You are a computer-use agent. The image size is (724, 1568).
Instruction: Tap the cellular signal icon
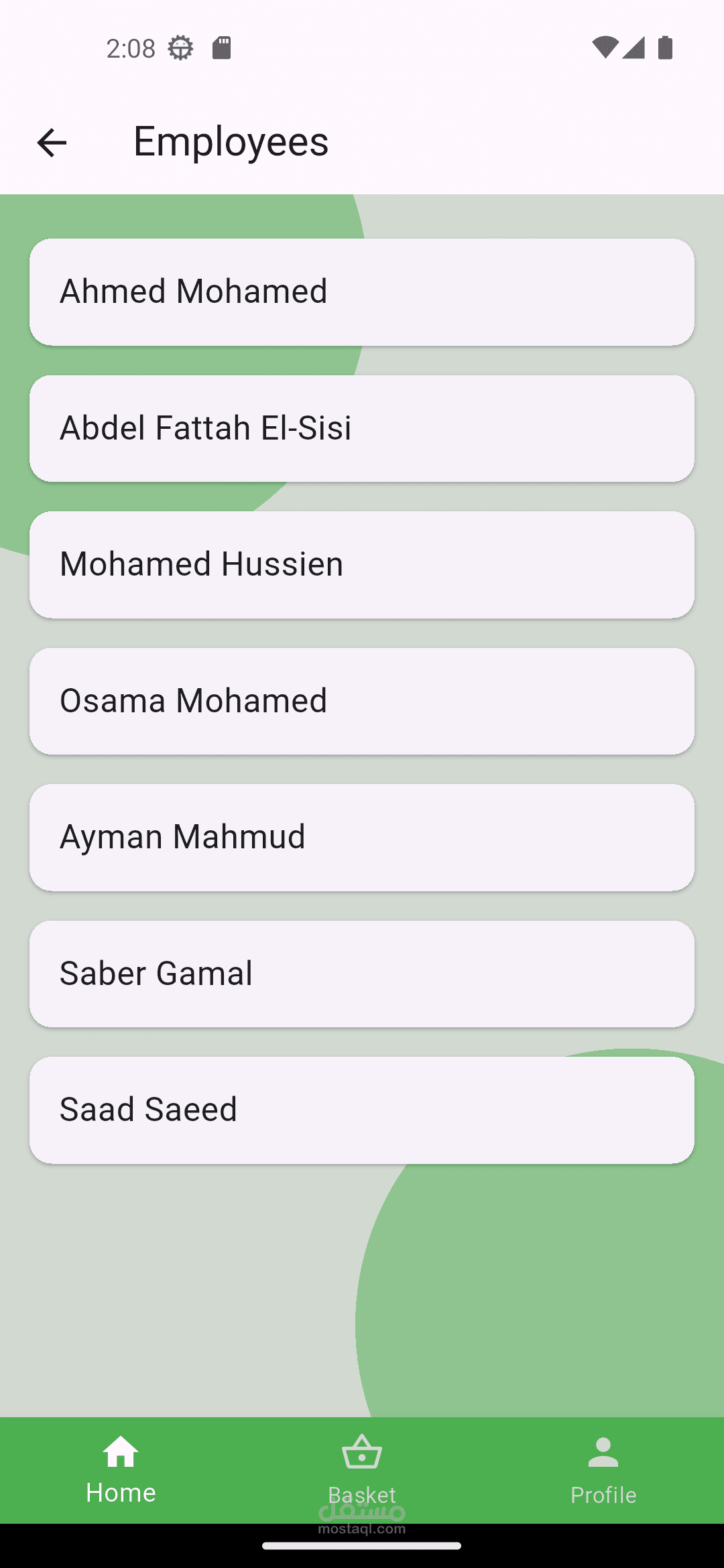coord(633,48)
